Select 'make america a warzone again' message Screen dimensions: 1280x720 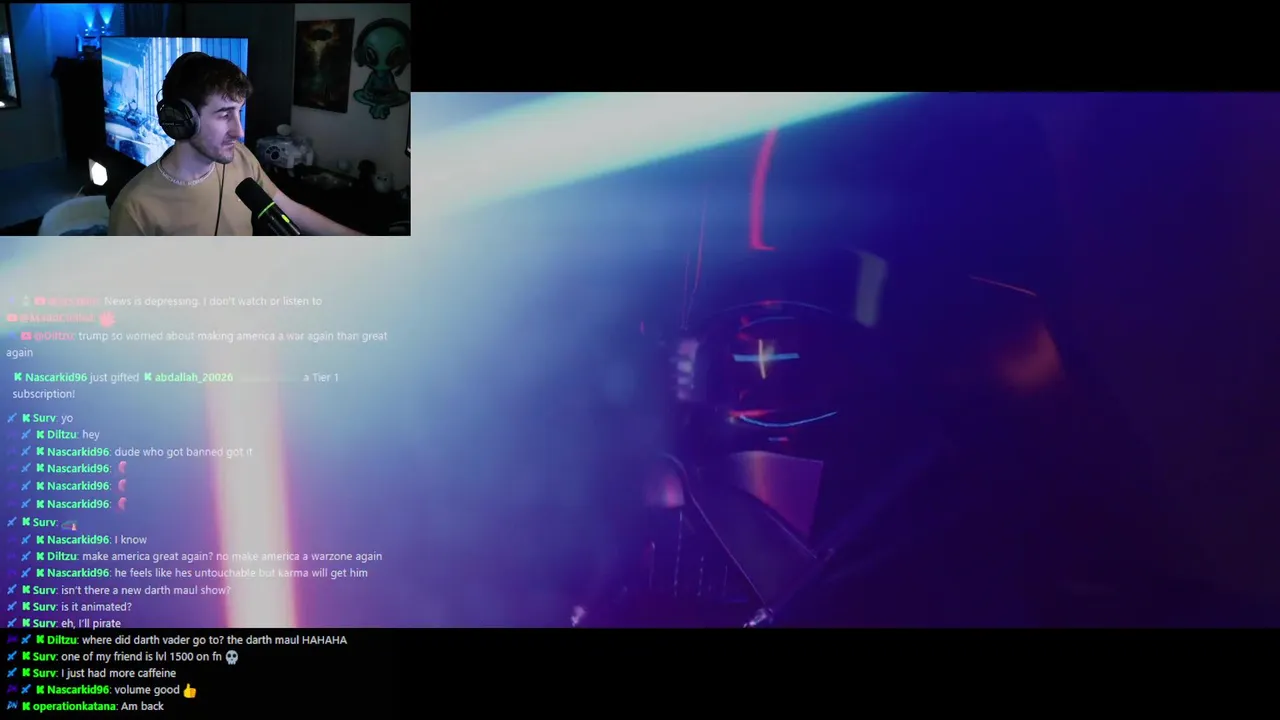pyautogui.click(x=232, y=557)
